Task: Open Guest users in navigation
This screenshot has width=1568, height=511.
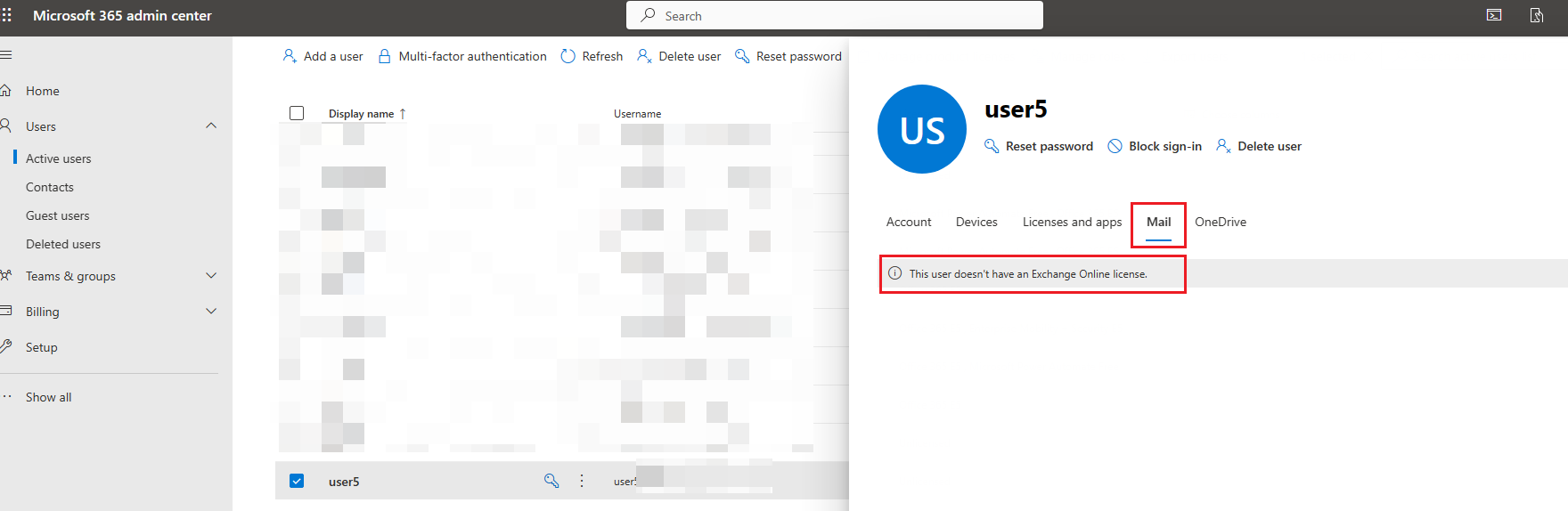Action: tap(58, 215)
